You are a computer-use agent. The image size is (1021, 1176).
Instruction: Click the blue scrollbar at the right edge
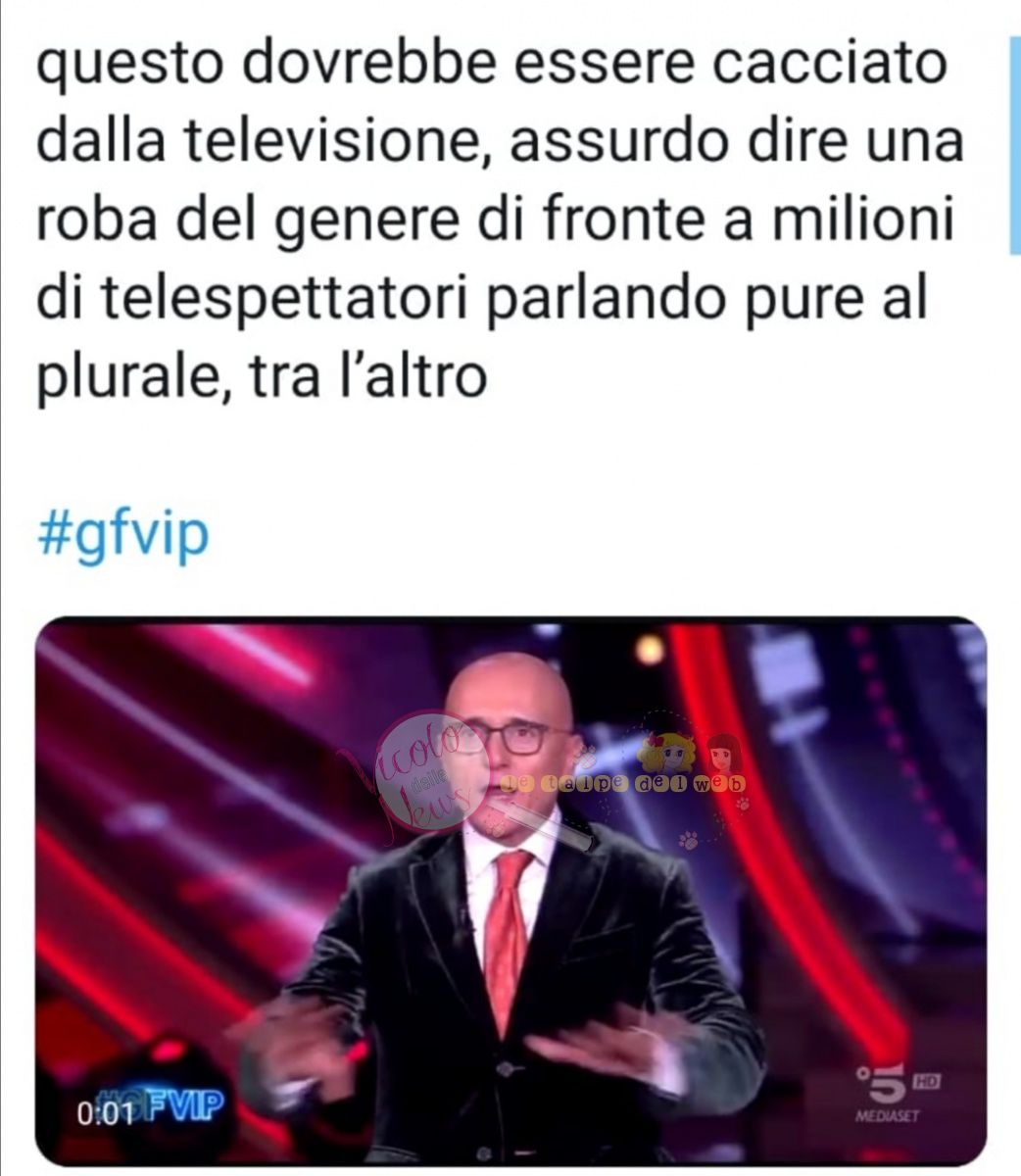tap(1015, 147)
